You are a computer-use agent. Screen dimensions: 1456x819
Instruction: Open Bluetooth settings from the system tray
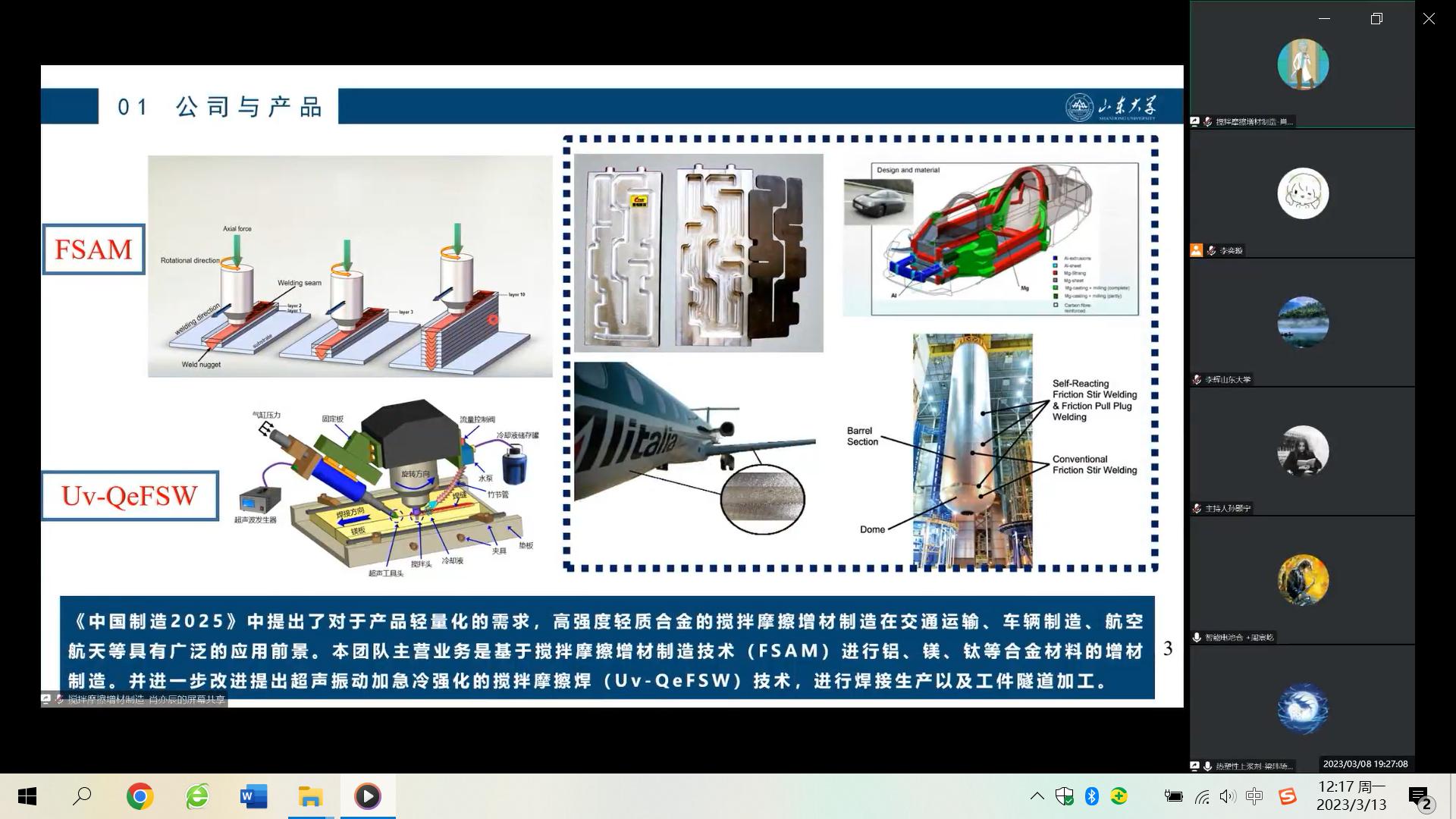(1092, 796)
